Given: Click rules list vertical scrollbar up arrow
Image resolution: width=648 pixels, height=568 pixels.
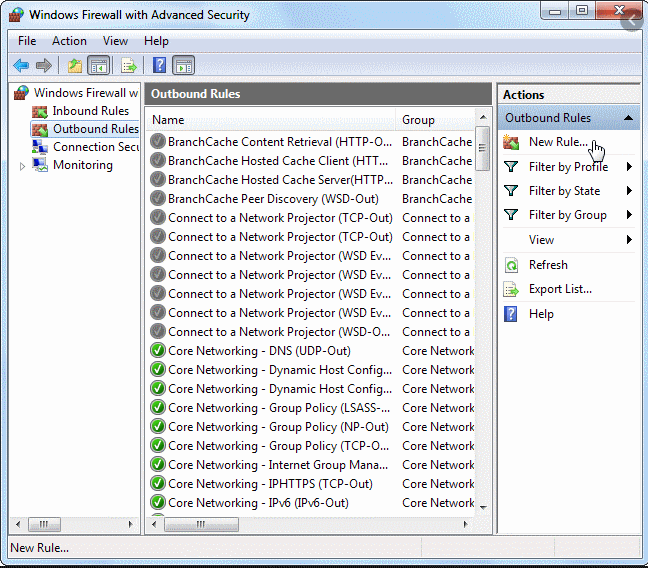Looking at the screenshot, I should coord(483,117).
